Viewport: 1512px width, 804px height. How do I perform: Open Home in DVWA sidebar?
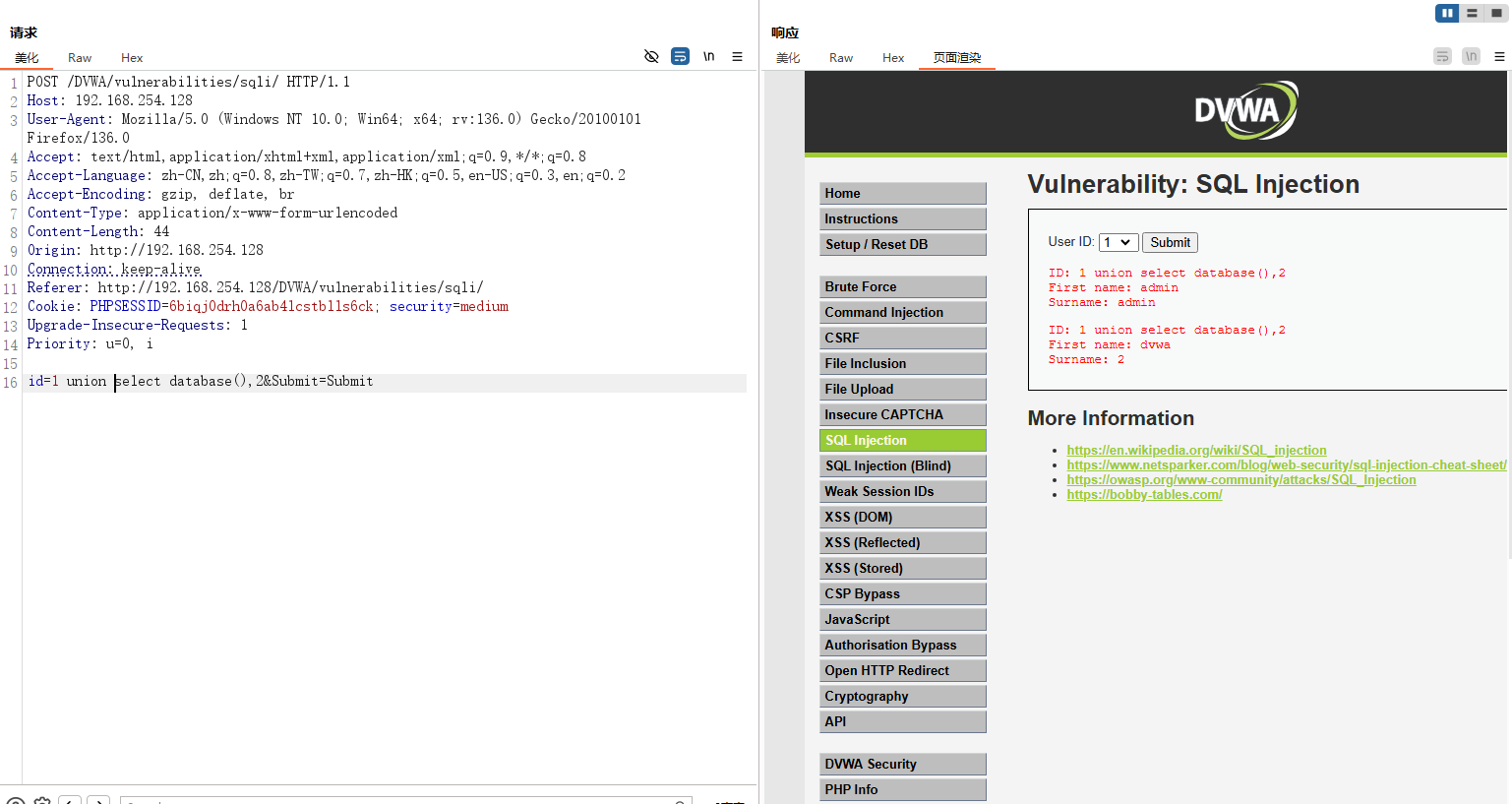click(903, 193)
